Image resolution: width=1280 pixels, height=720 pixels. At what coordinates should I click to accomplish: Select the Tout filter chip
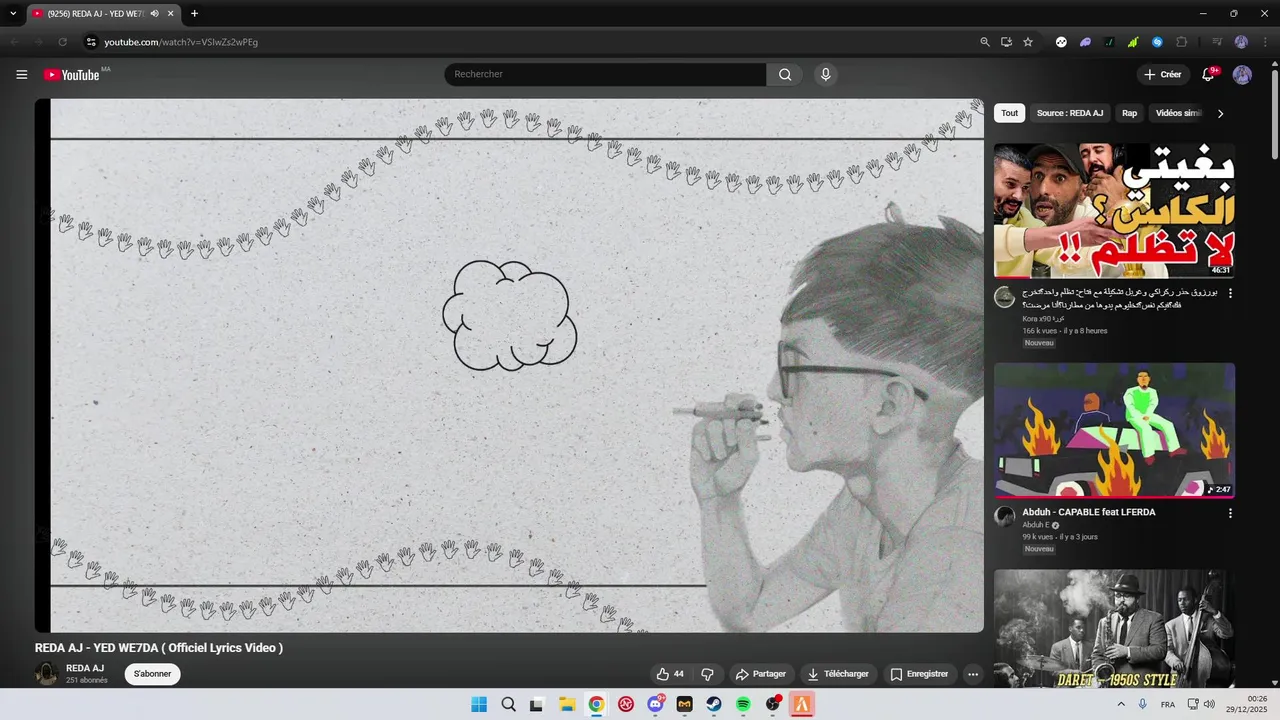click(x=1010, y=114)
